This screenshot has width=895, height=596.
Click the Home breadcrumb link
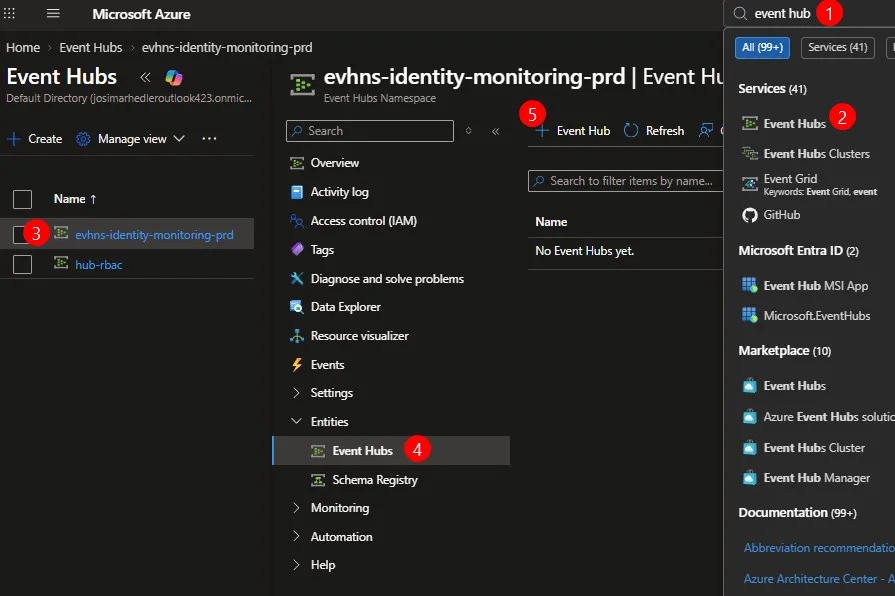point(23,47)
